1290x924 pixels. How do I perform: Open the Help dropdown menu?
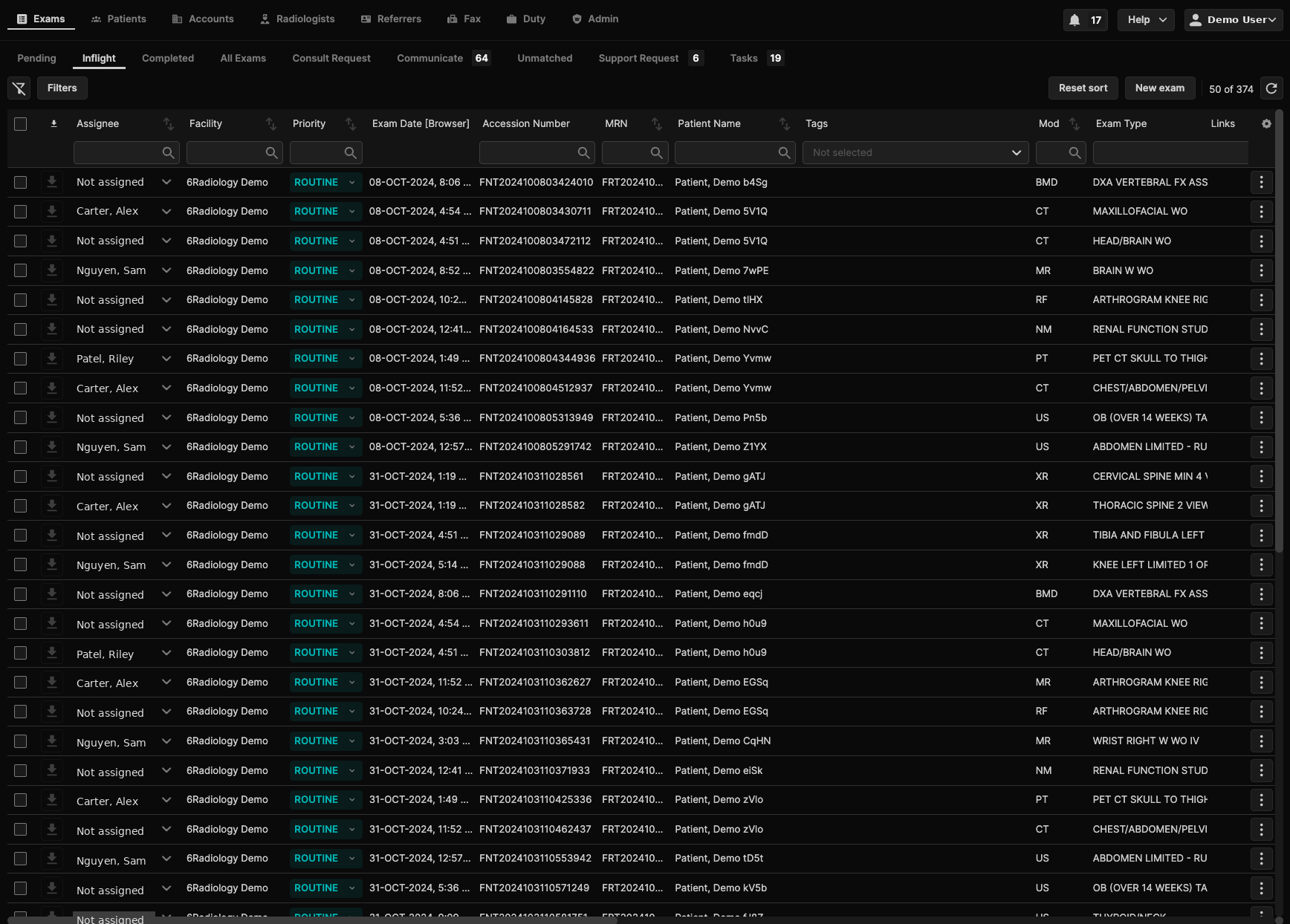(1147, 20)
